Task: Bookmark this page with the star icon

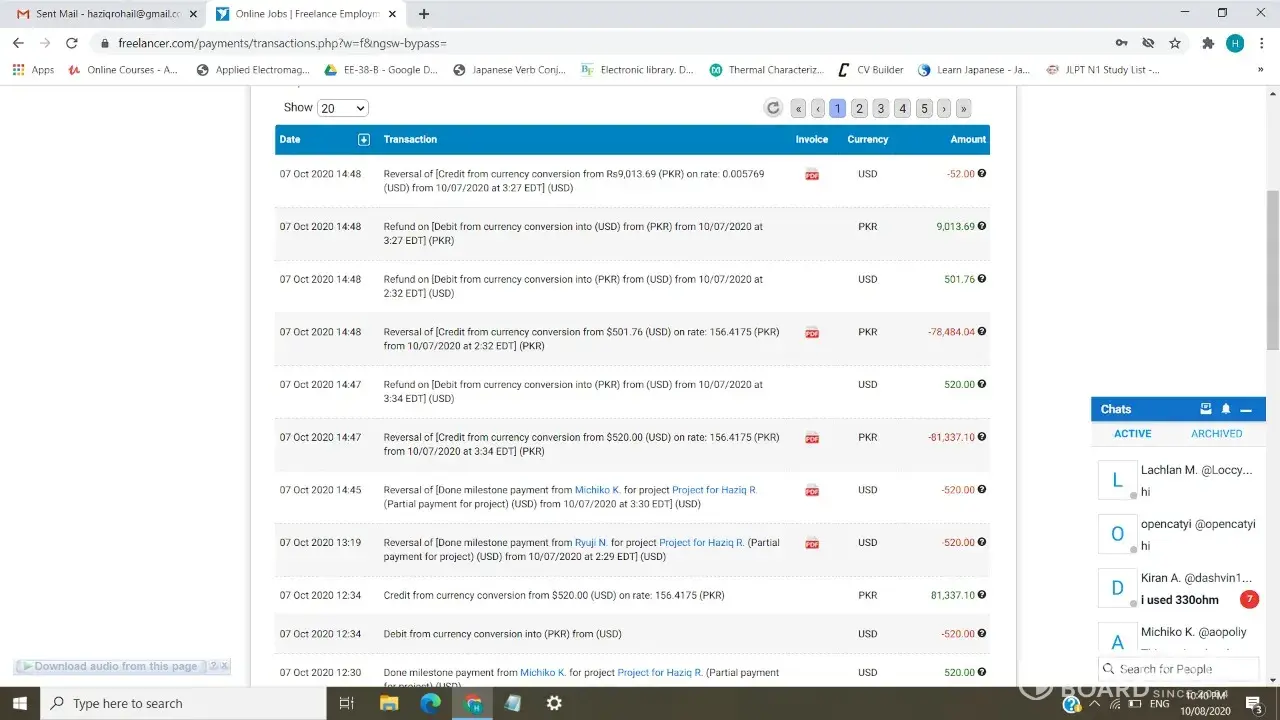Action: coord(1175,43)
